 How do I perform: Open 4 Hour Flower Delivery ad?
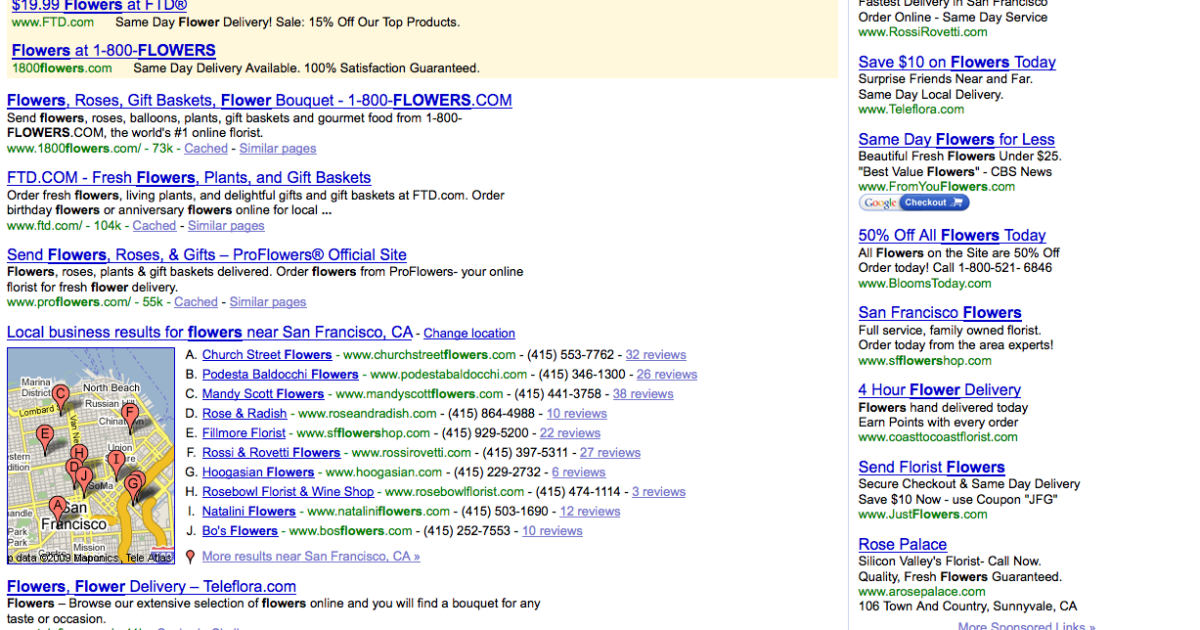tap(940, 389)
